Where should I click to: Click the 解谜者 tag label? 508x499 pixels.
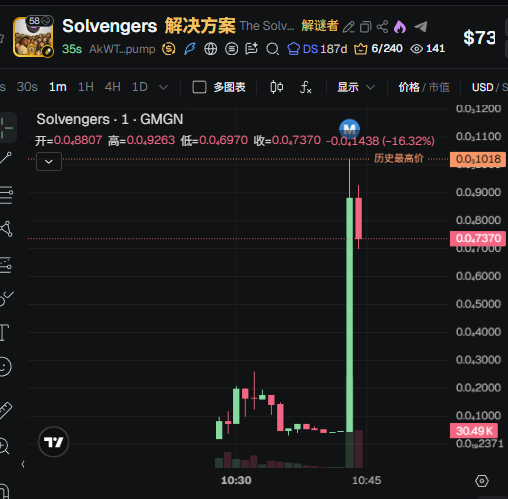pyautogui.click(x=320, y=26)
